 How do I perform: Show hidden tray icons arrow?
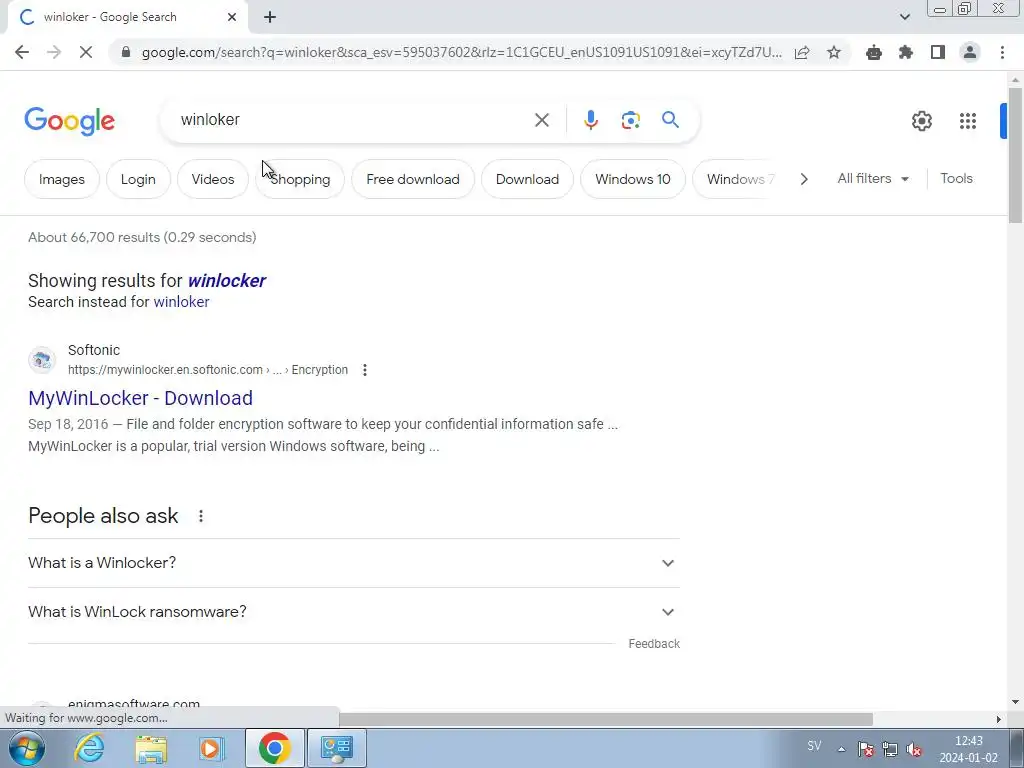pos(842,749)
